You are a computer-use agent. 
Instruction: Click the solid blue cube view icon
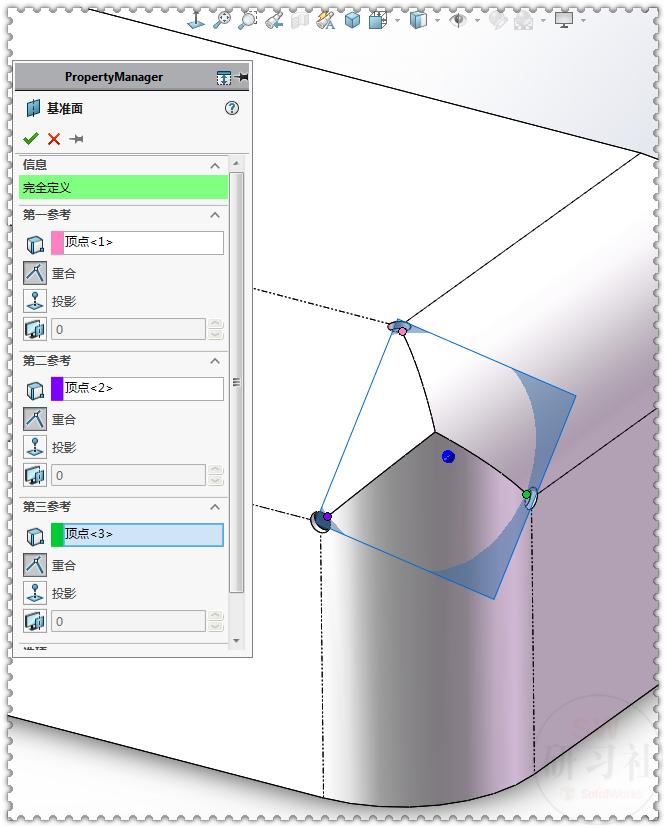coord(352,20)
